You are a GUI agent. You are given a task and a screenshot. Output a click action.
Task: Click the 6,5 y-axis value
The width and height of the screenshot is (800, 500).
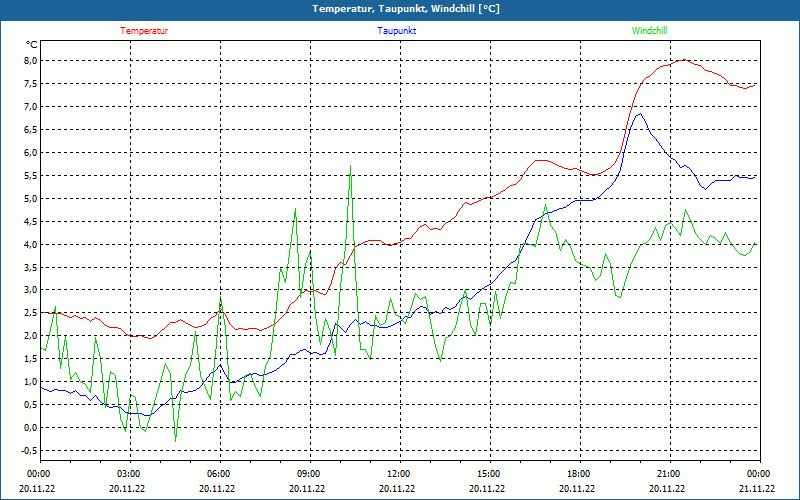[x=31, y=130]
